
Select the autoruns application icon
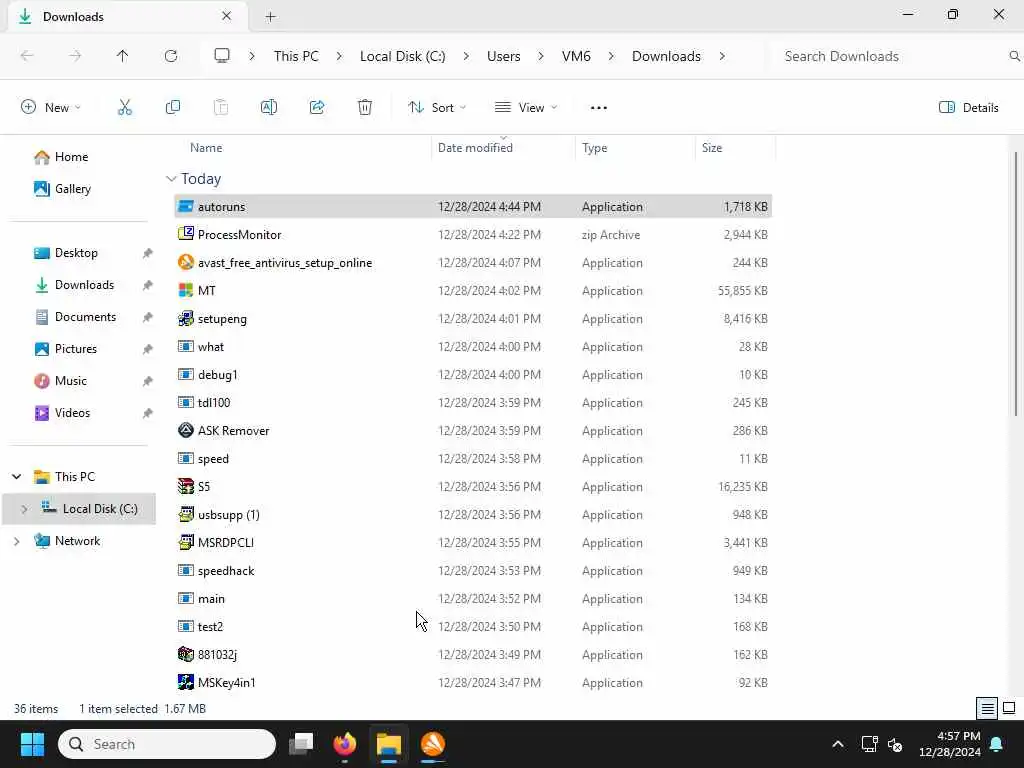pos(186,206)
